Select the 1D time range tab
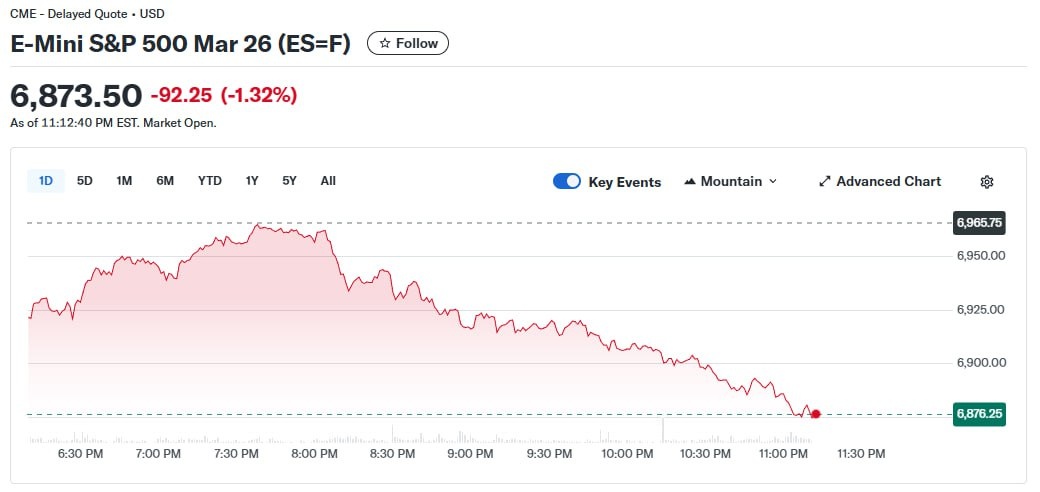Image resolution: width=1040 pixels, height=492 pixels. point(46,181)
